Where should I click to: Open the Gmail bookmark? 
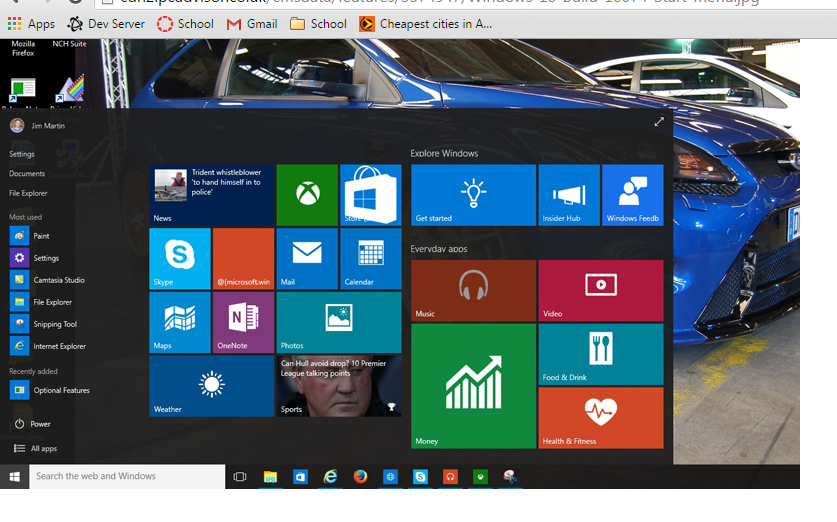tap(252, 24)
